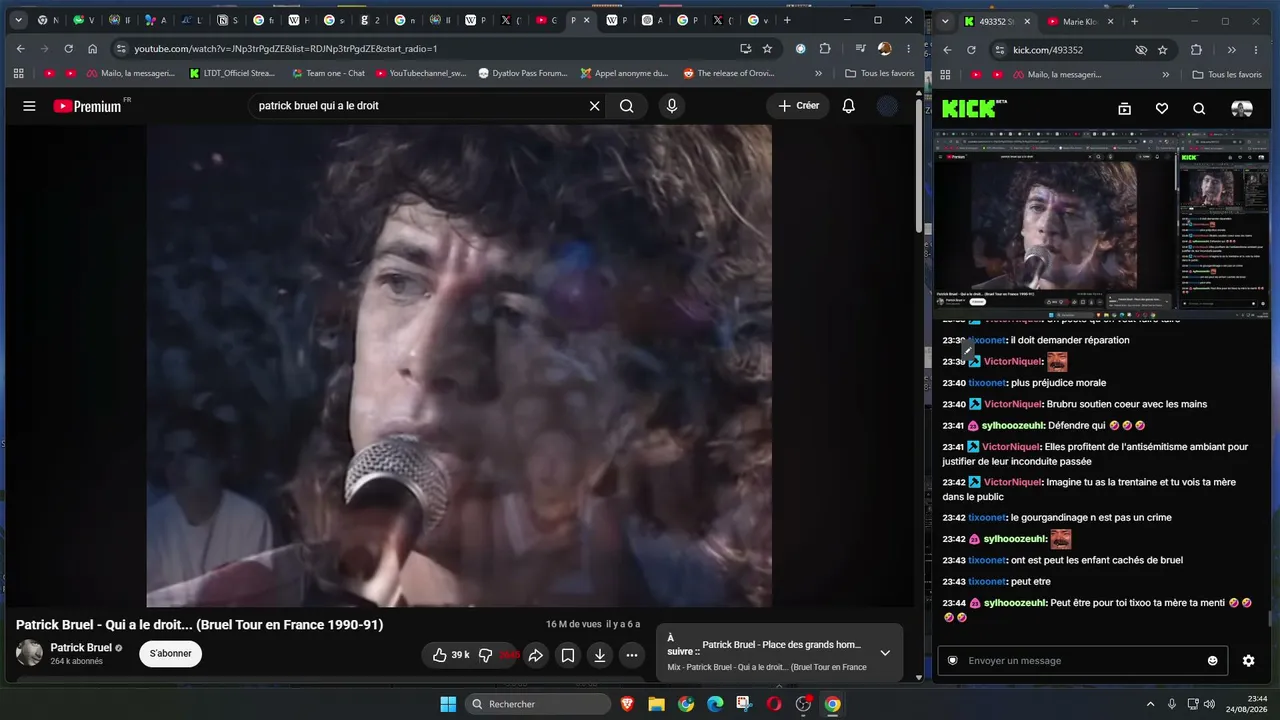
Task: Reload the YouTube page
Action: coord(68,48)
